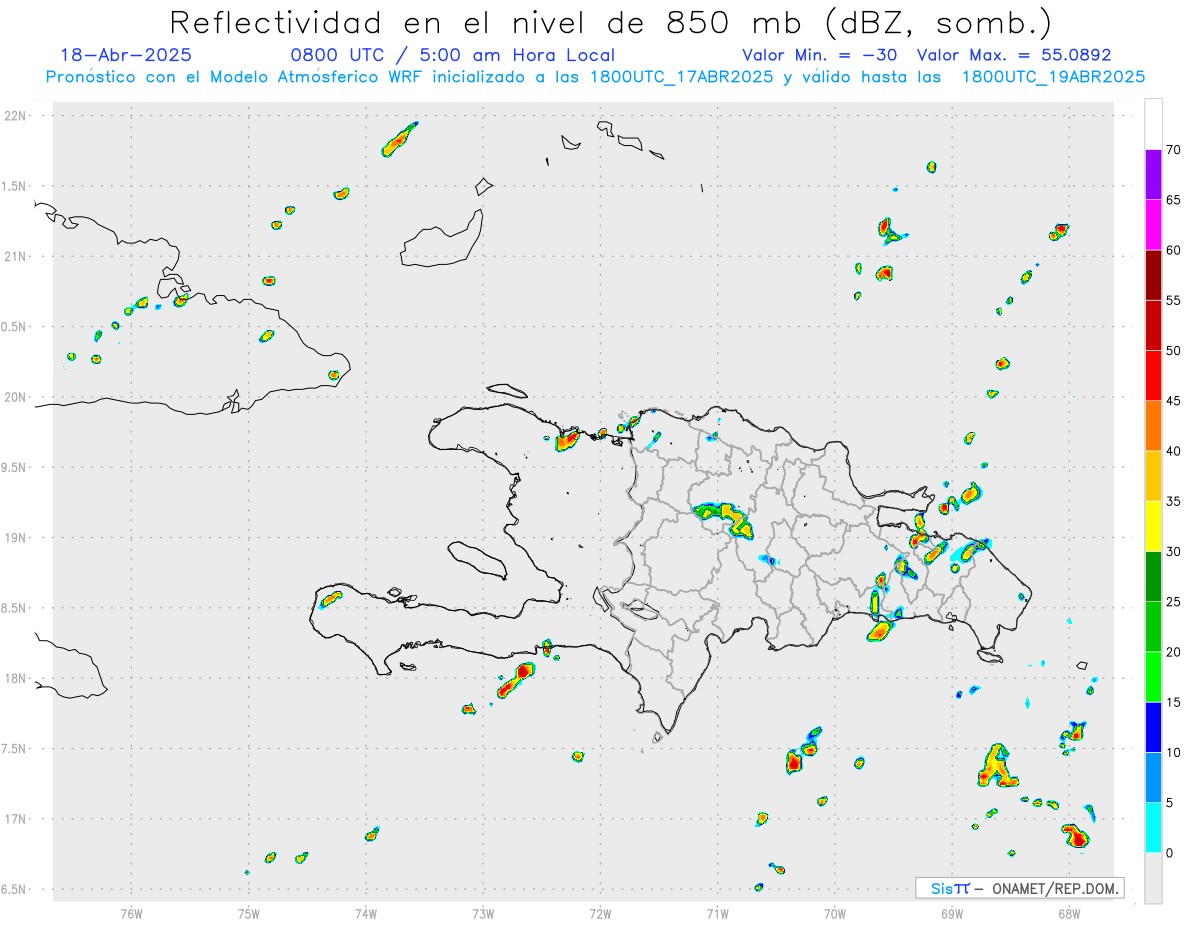Click the legend value '40'
The width and height of the screenshot is (1200, 927).
click(x=1174, y=451)
